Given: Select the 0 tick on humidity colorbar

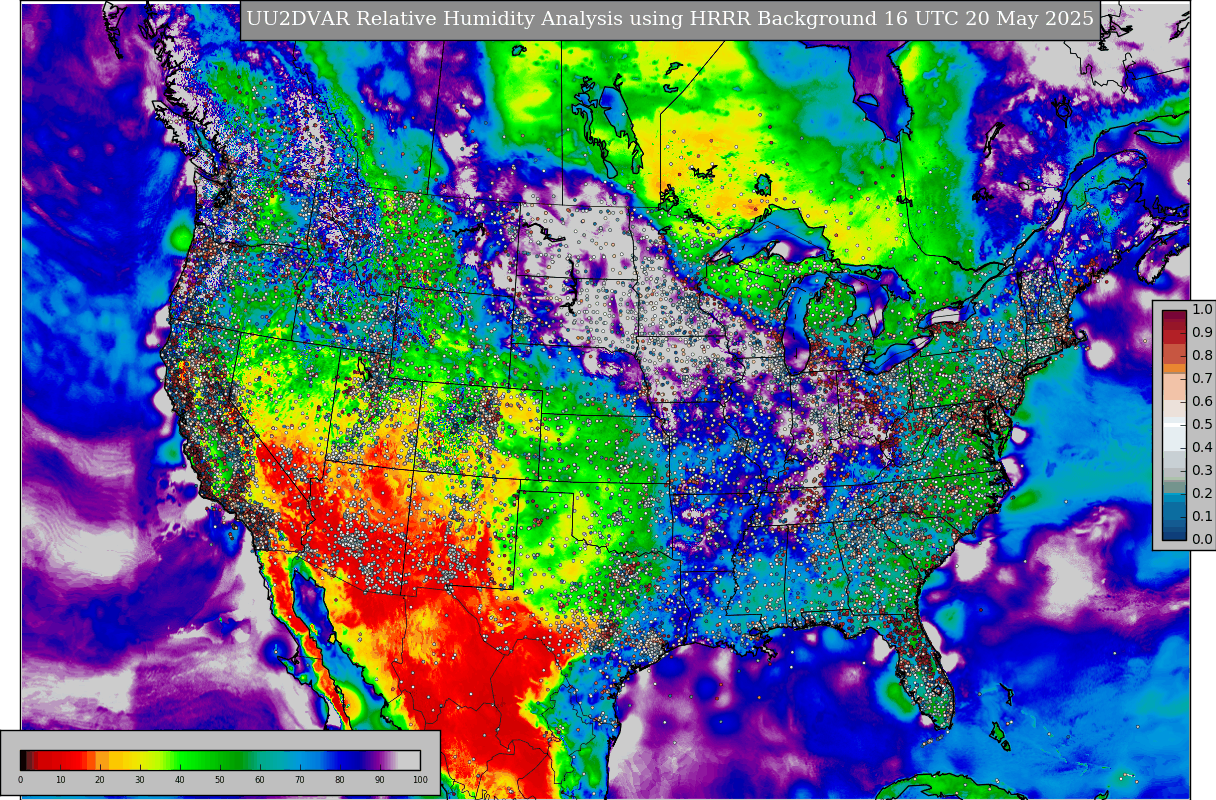Looking at the screenshot, I should pyautogui.click(x=20, y=779).
